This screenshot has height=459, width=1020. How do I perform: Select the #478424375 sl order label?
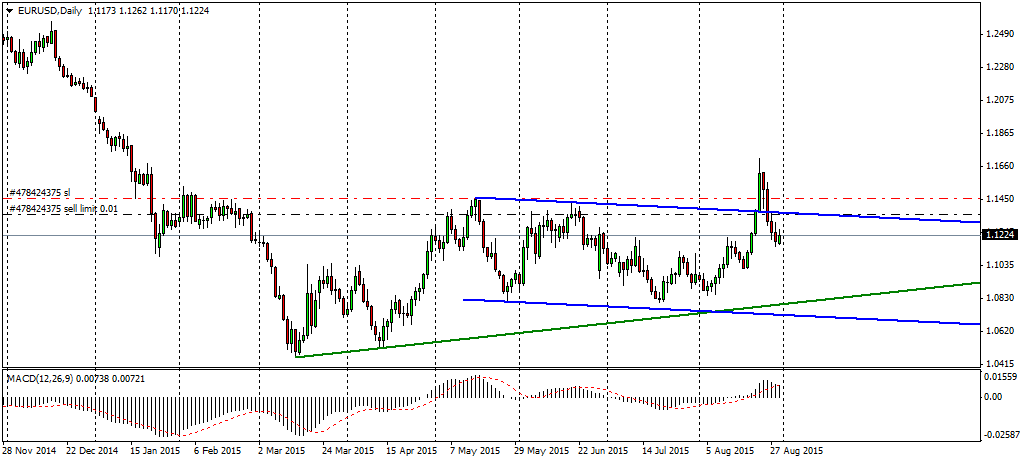(x=39, y=192)
